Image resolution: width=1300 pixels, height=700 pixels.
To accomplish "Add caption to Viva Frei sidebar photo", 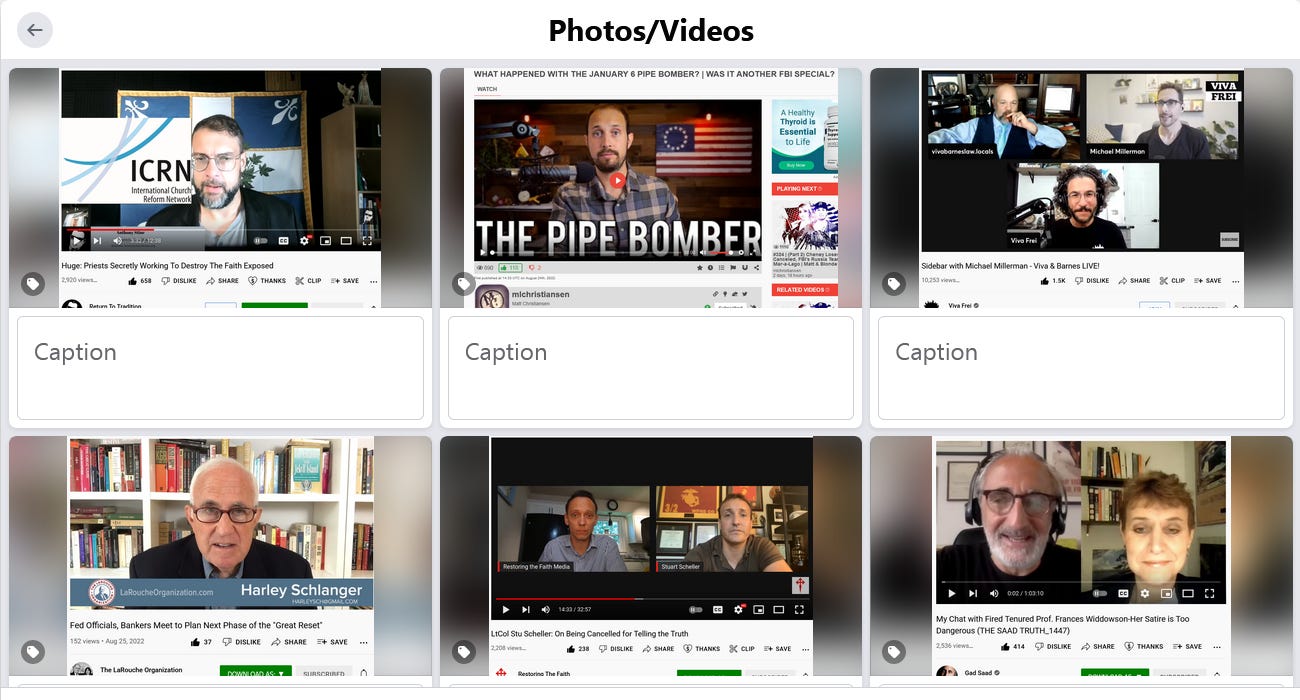I will (1081, 368).
